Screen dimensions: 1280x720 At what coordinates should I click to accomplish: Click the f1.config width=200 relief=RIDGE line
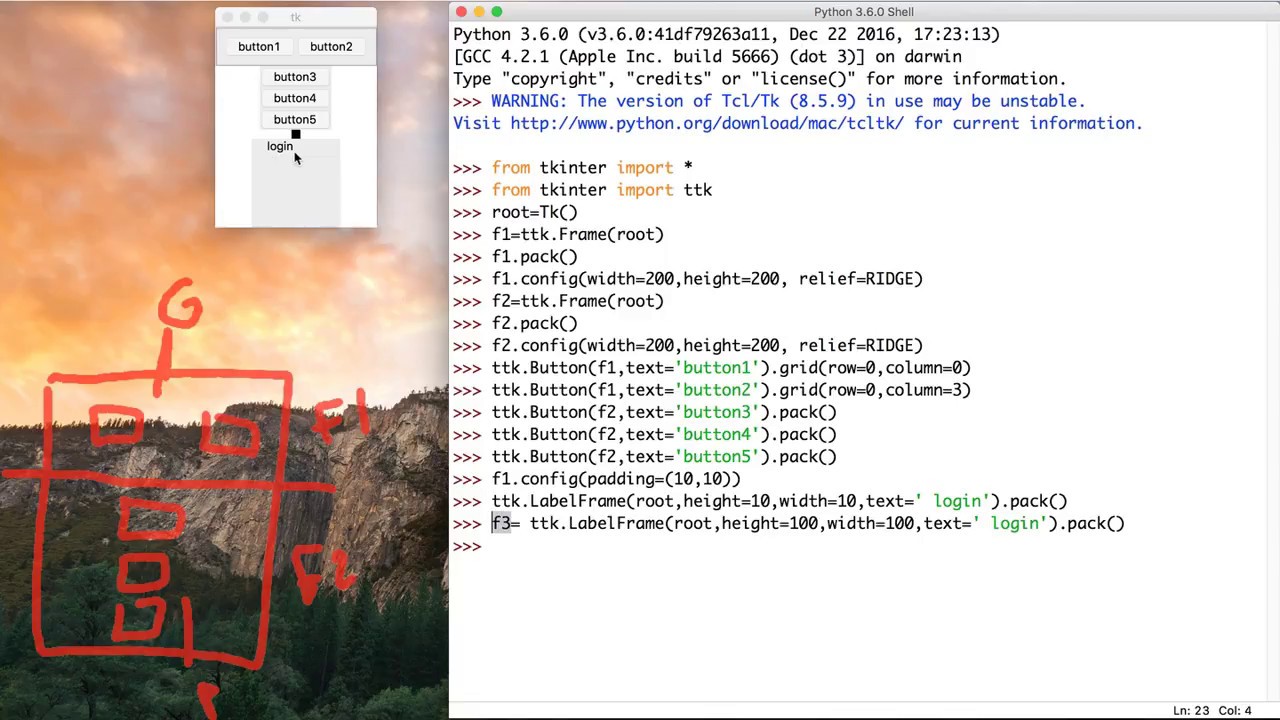[x=707, y=279]
